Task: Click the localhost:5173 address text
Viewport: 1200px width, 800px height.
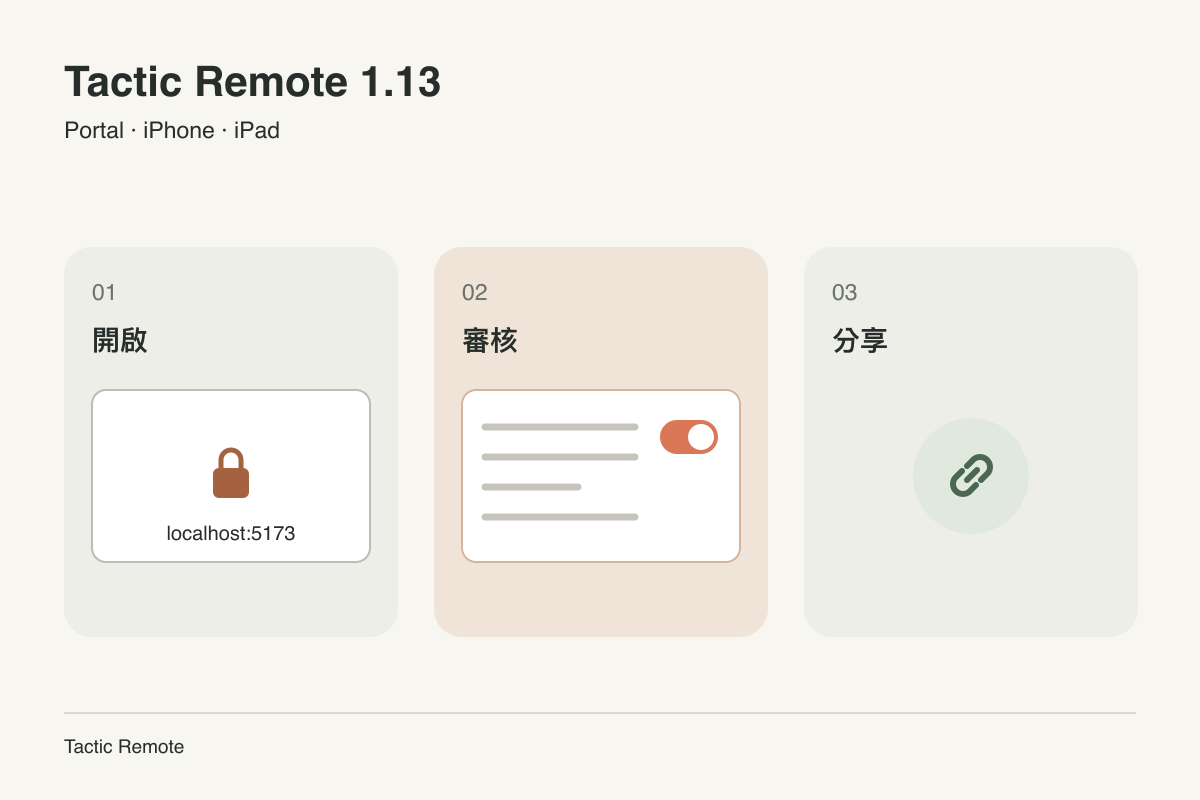Action: 231,533
